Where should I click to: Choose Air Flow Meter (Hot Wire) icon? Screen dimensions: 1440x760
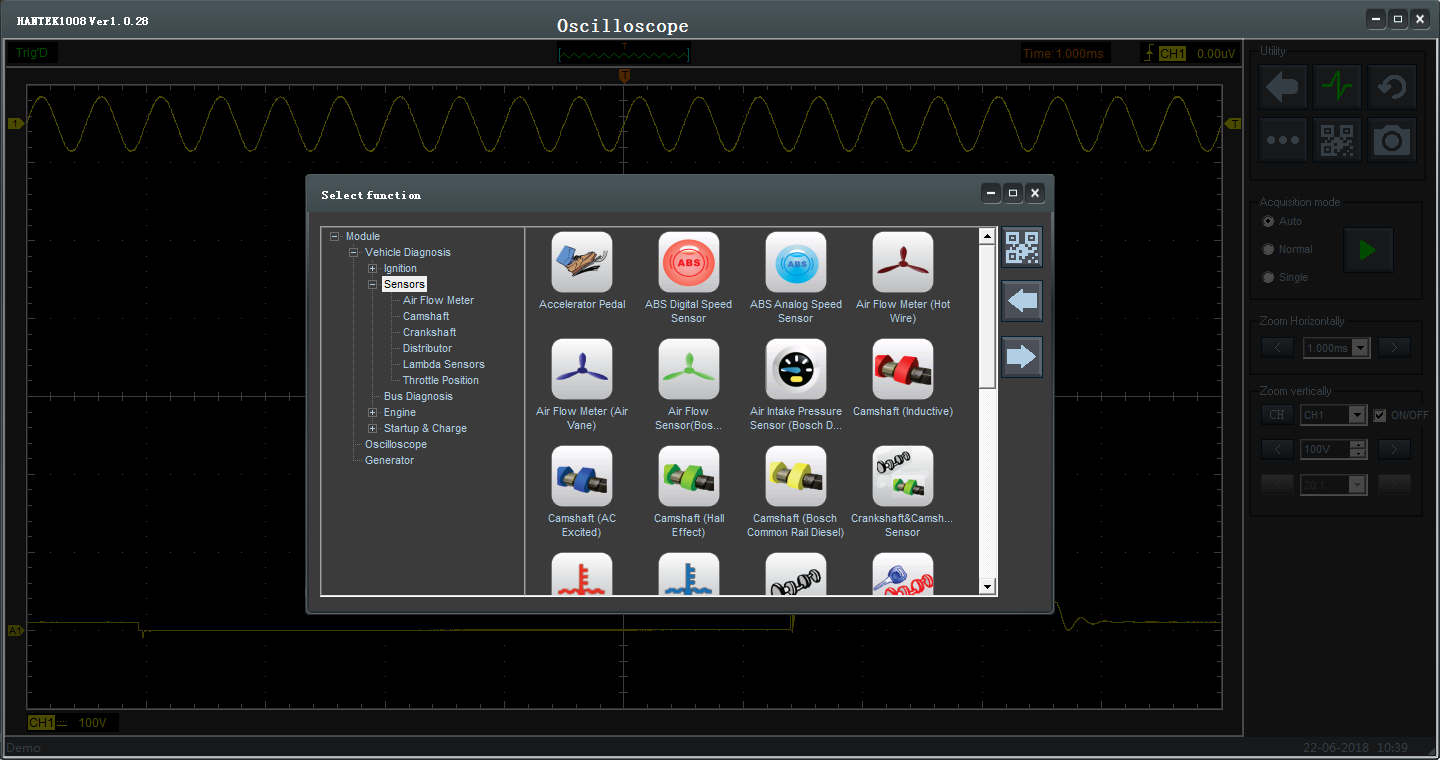pyautogui.click(x=902, y=263)
